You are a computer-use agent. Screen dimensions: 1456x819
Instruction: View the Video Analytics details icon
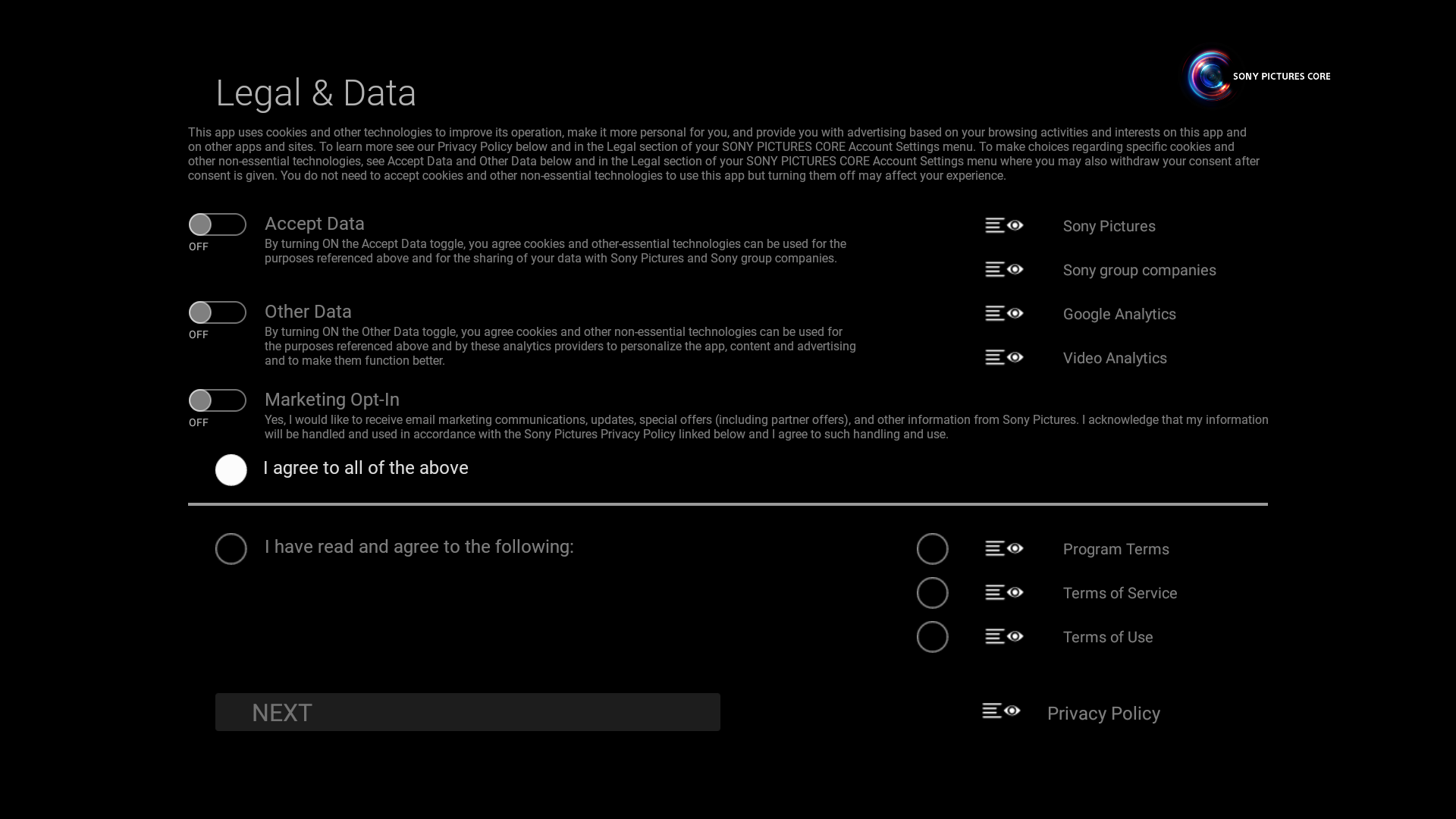pyautogui.click(x=1004, y=357)
